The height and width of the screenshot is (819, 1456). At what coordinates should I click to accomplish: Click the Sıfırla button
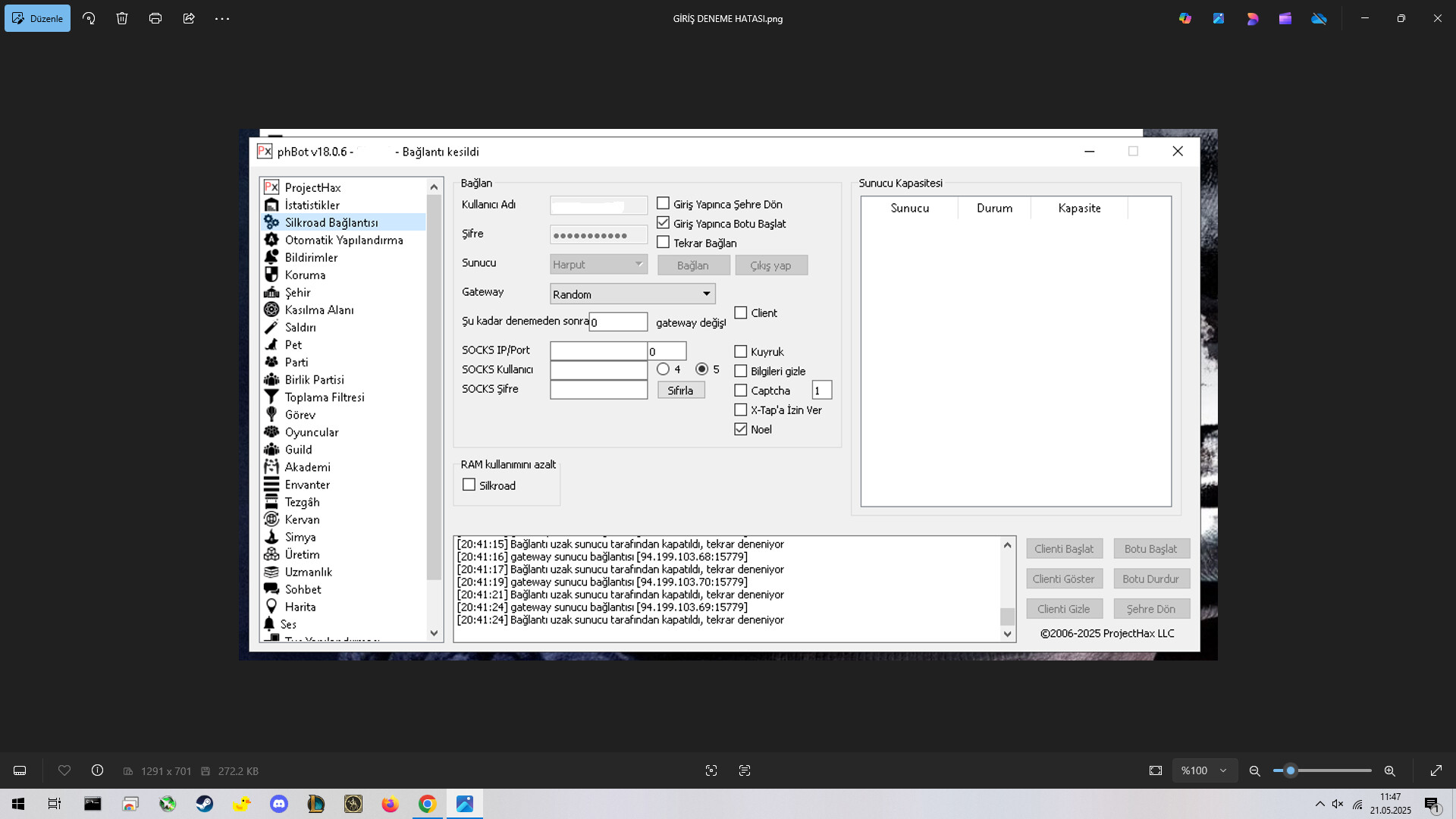click(x=680, y=390)
